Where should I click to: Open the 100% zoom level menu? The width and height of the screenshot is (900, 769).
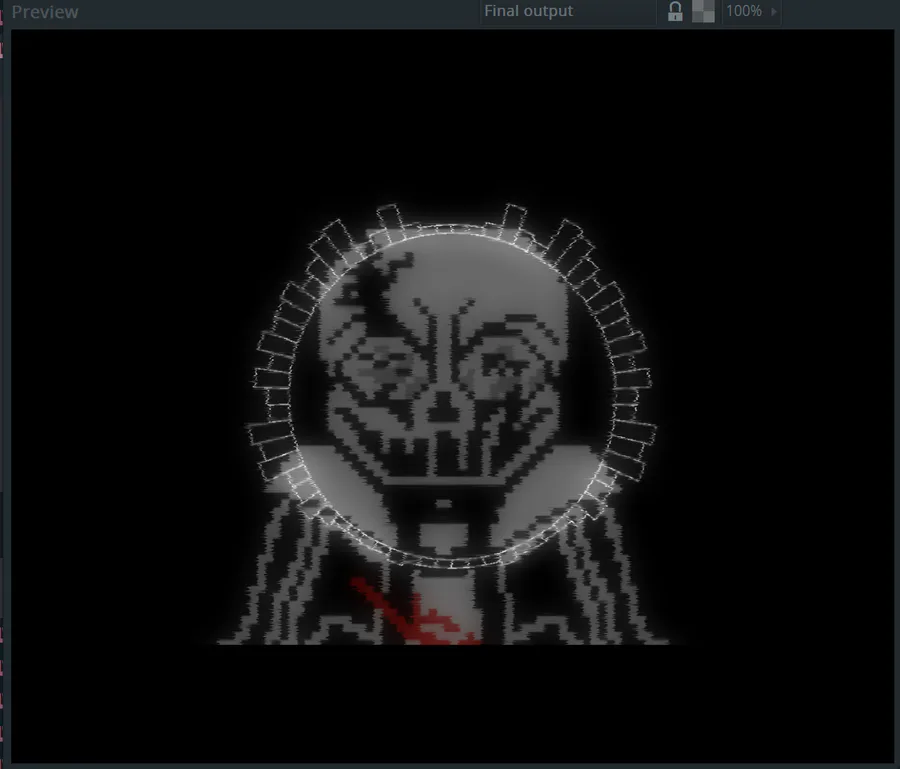click(x=751, y=11)
